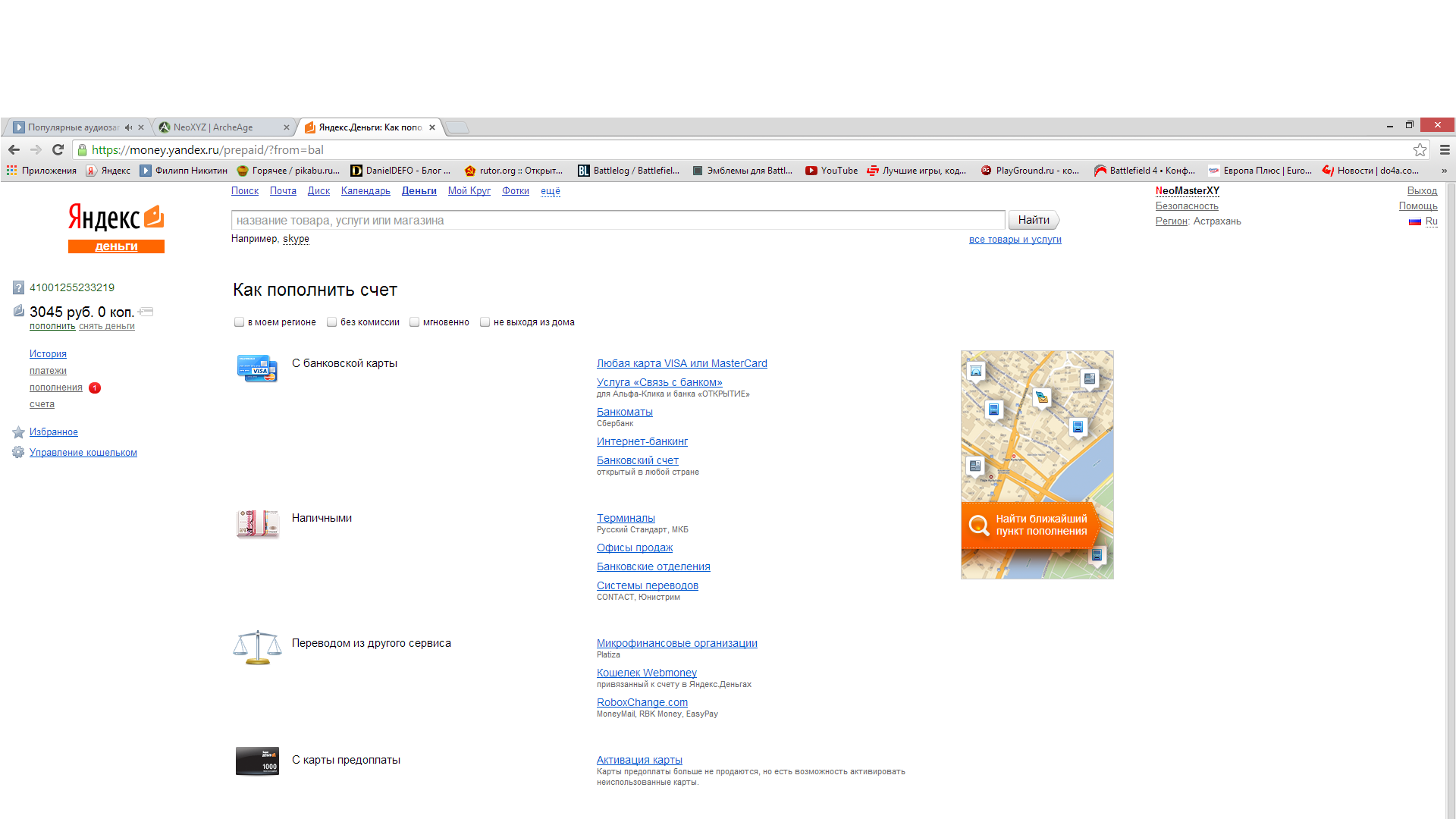Open the Кошелек Webmoney link
This screenshot has height=819, width=1456.
click(x=646, y=673)
